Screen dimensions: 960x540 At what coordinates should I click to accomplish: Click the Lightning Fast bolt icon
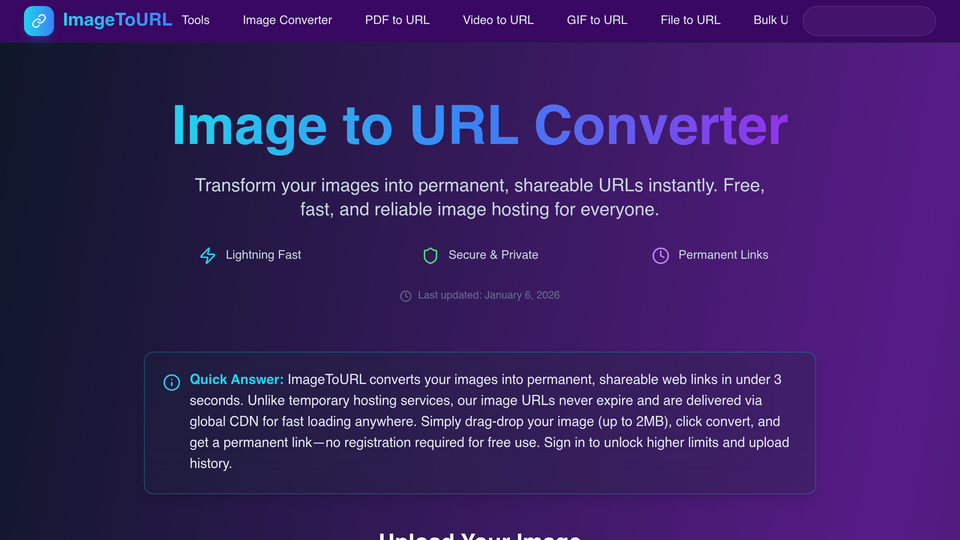(208, 255)
